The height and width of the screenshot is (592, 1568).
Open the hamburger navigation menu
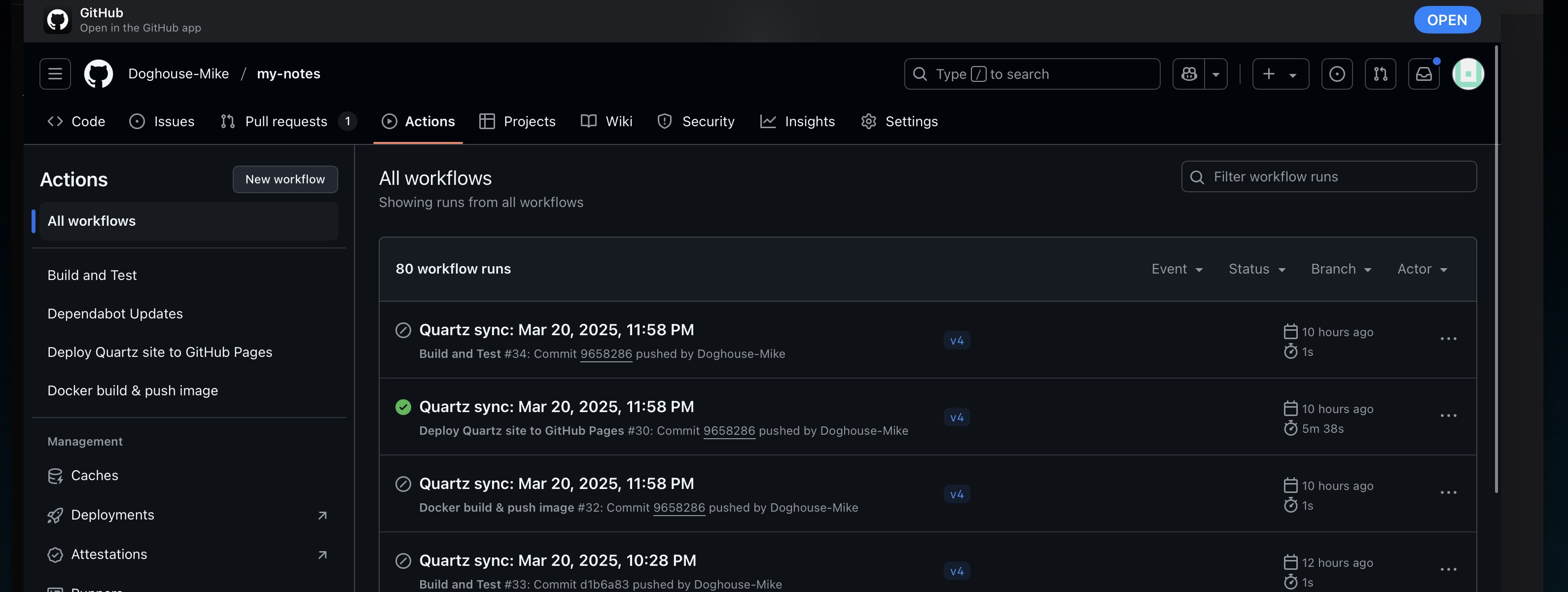55,73
